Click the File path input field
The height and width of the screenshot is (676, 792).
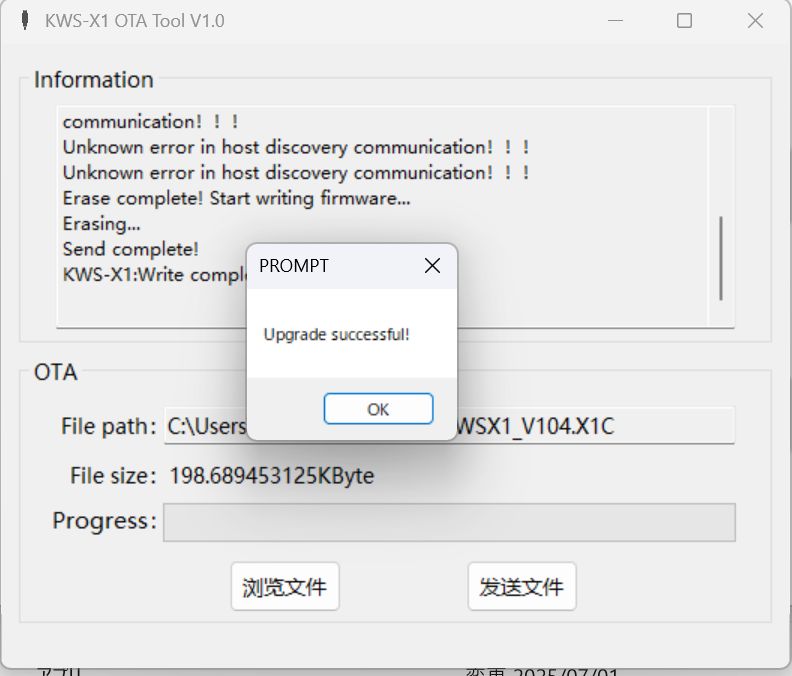pyautogui.click(x=449, y=426)
